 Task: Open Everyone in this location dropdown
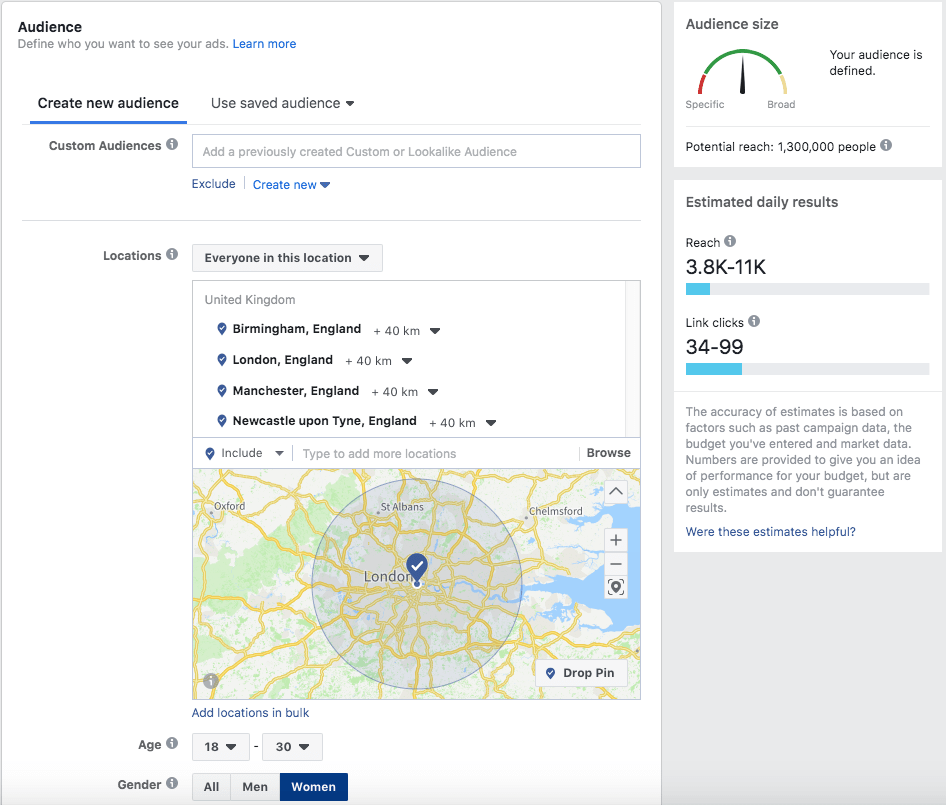(287, 258)
